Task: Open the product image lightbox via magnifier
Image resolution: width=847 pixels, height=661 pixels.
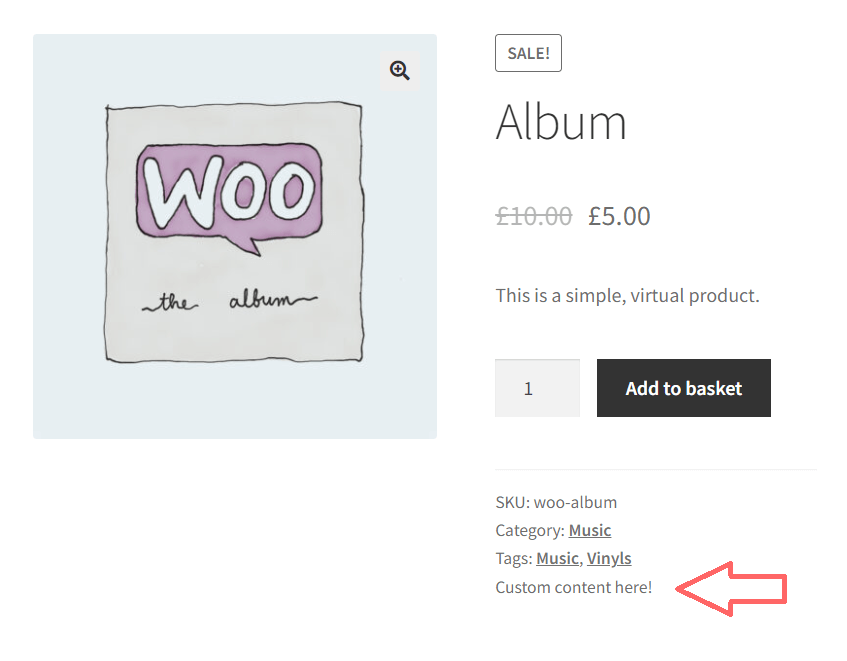Action: pos(400,70)
